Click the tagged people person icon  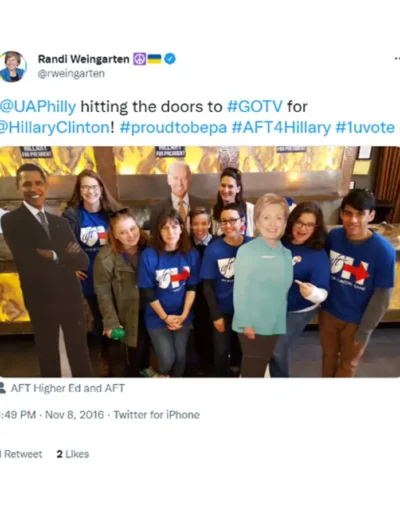point(3,388)
